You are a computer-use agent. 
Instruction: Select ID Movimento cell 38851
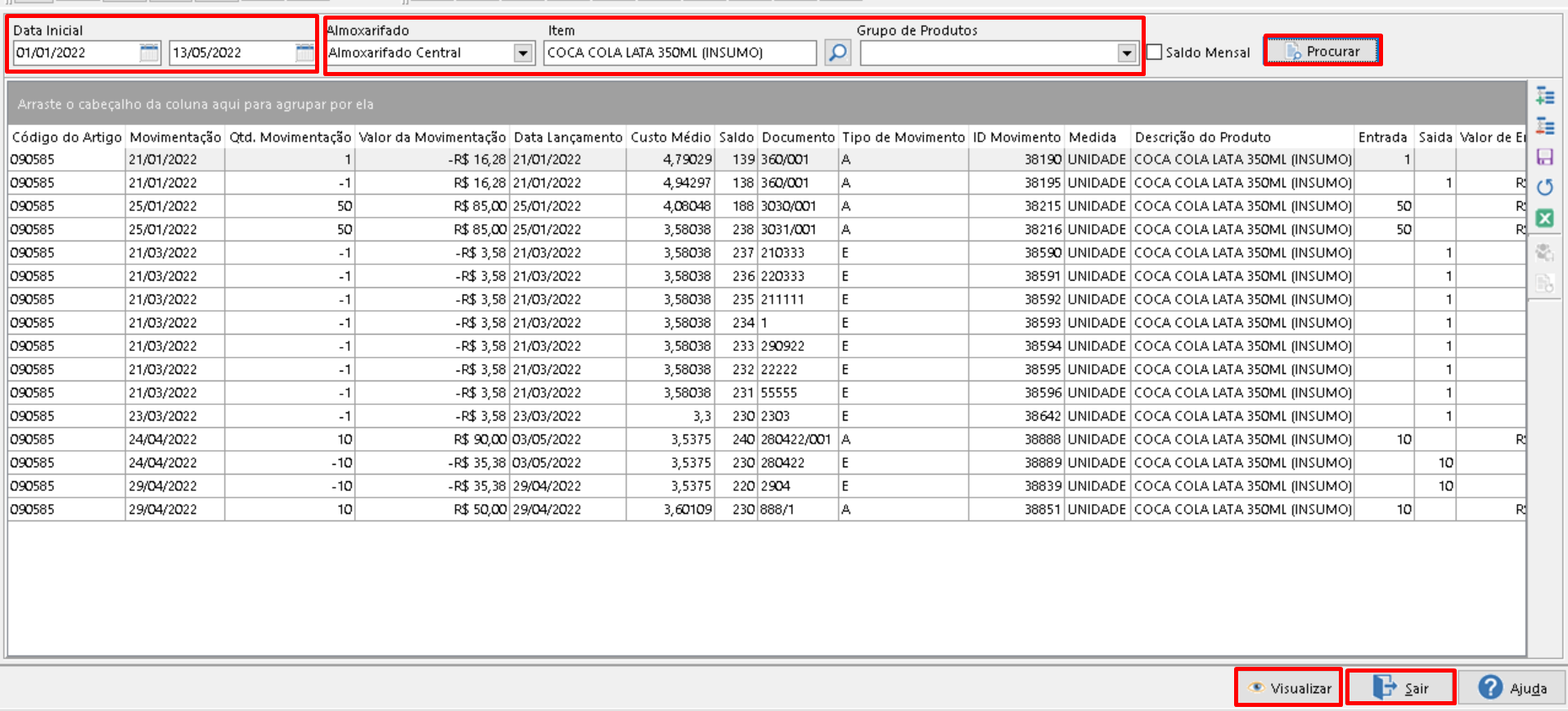(1016, 510)
